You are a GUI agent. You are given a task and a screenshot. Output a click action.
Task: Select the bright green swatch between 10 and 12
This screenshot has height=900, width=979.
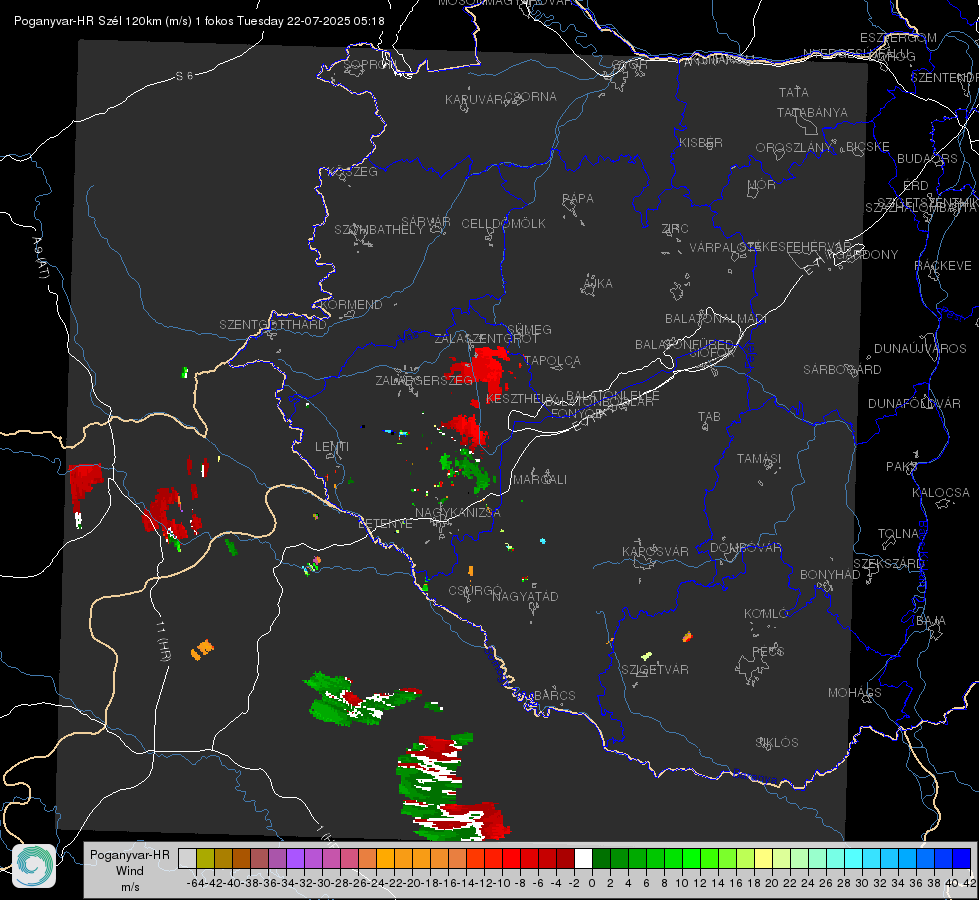(691, 859)
